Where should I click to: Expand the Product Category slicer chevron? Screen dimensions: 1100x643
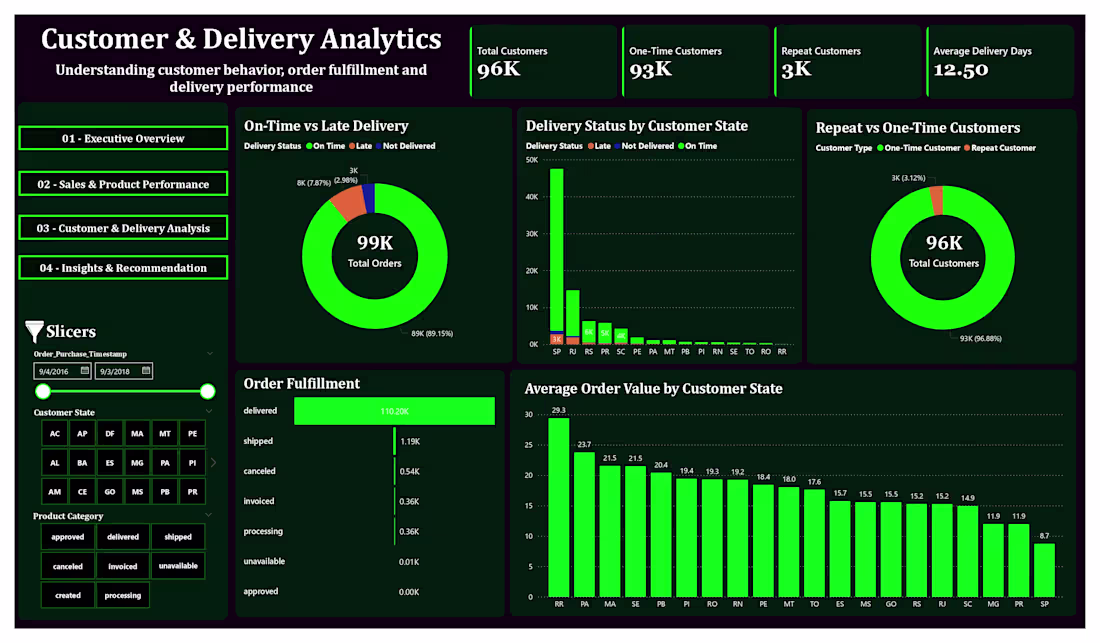pos(209,515)
